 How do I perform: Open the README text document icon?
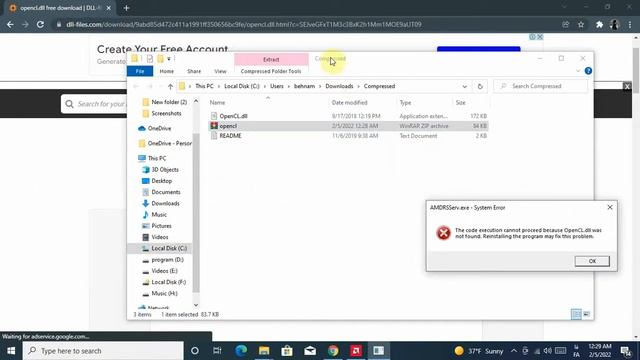(214, 136)
